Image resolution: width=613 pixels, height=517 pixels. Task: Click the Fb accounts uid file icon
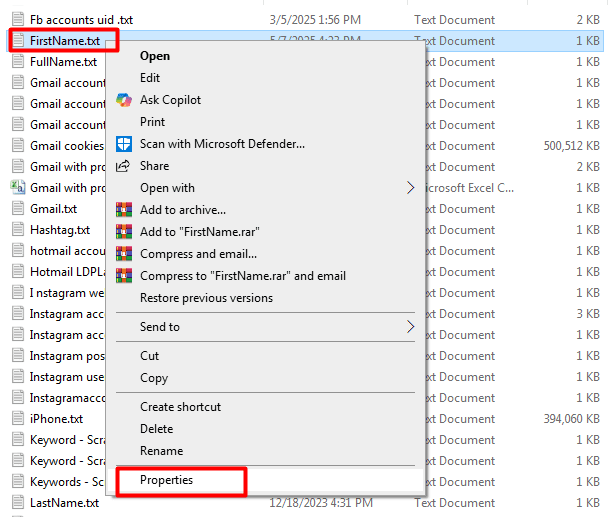[18, 19]
